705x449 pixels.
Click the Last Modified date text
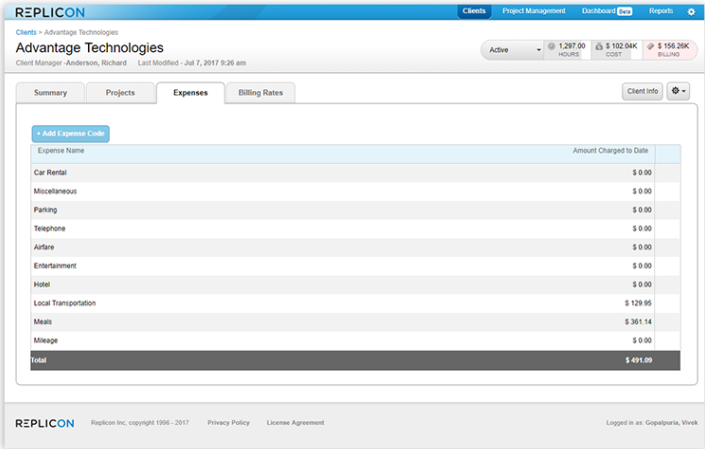coord(192,63)
